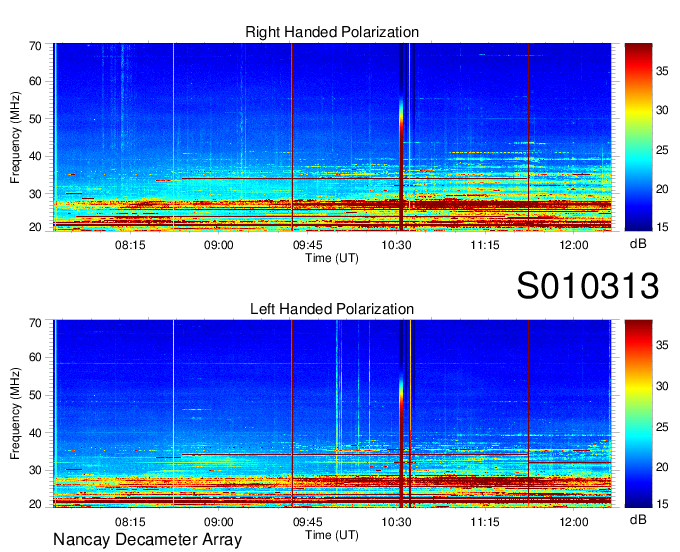Click "70" frequency tick of Right Handed plot

tap(35, 46)
